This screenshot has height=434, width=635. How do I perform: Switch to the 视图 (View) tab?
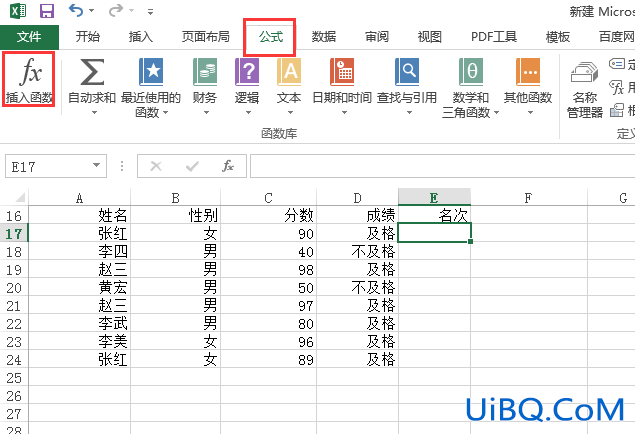430,37
